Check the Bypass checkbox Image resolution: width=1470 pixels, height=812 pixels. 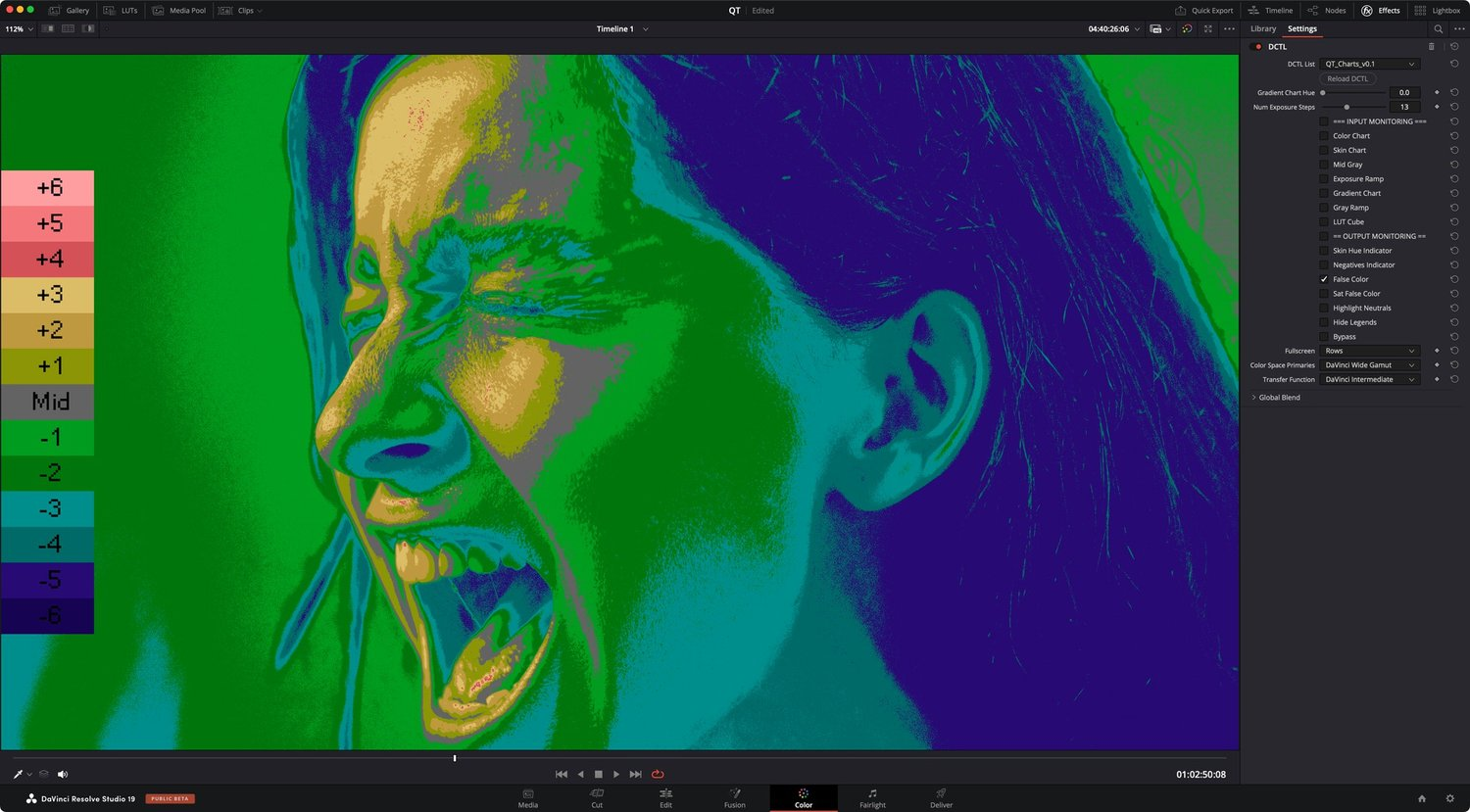[x=1324, y=337]
